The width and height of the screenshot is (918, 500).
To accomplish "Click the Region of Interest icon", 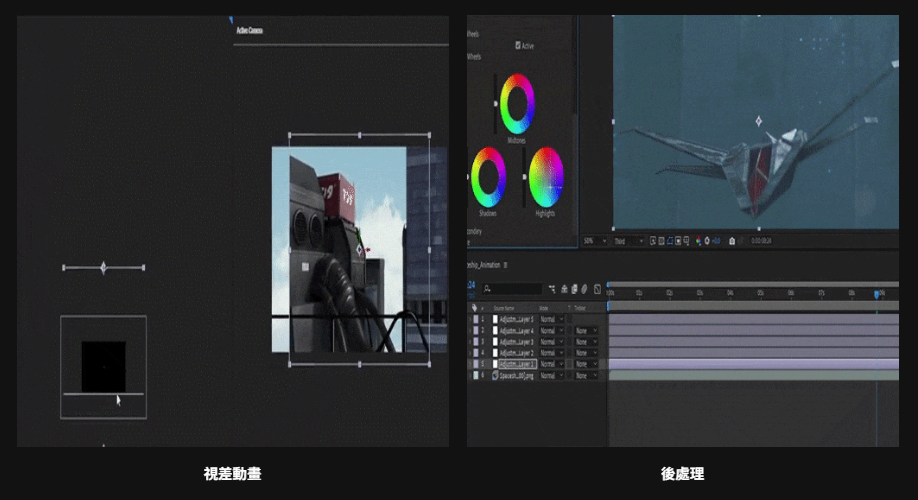I will click(x=678, y=241).
